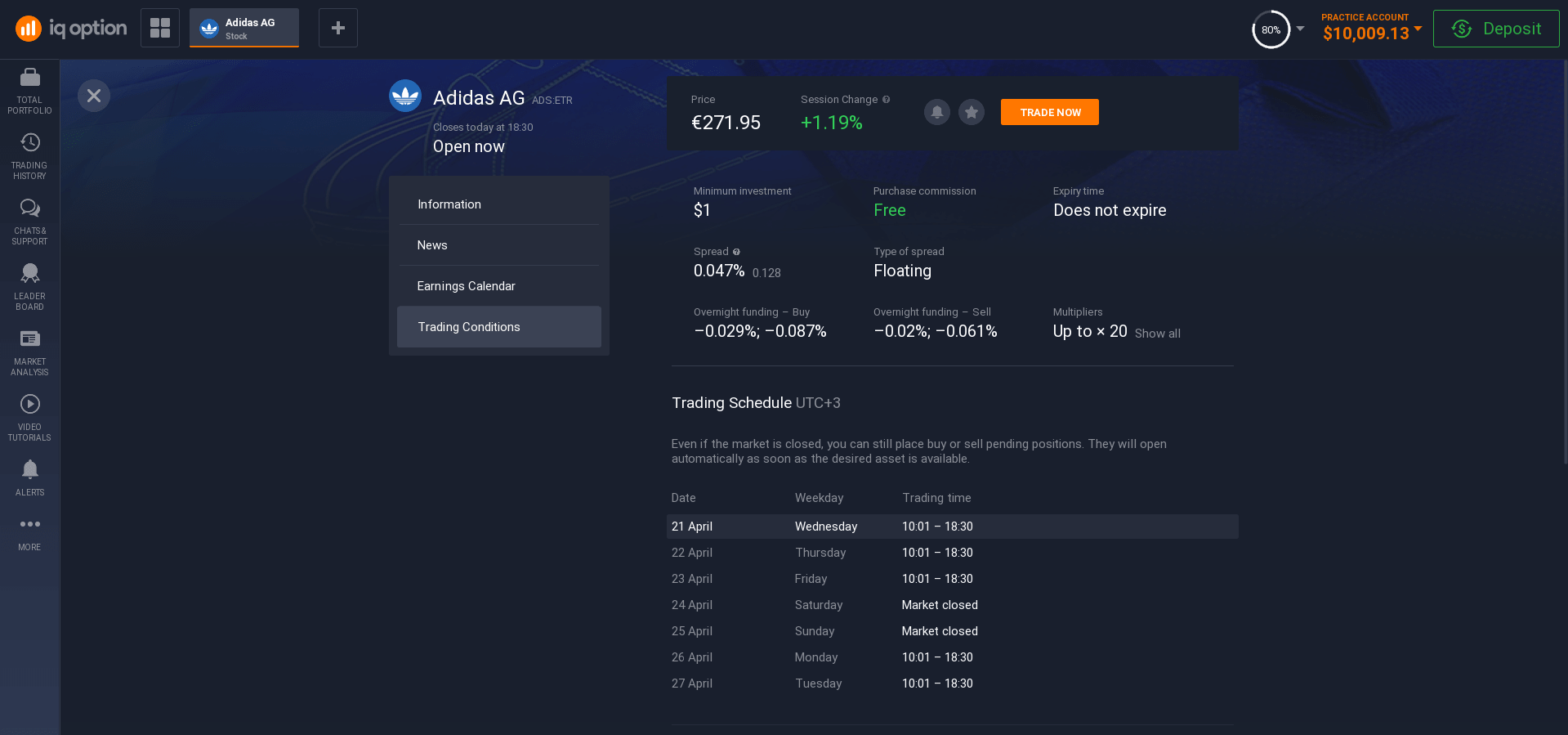Open the Leader Board
1568x735 pixels.
(29, 288)
